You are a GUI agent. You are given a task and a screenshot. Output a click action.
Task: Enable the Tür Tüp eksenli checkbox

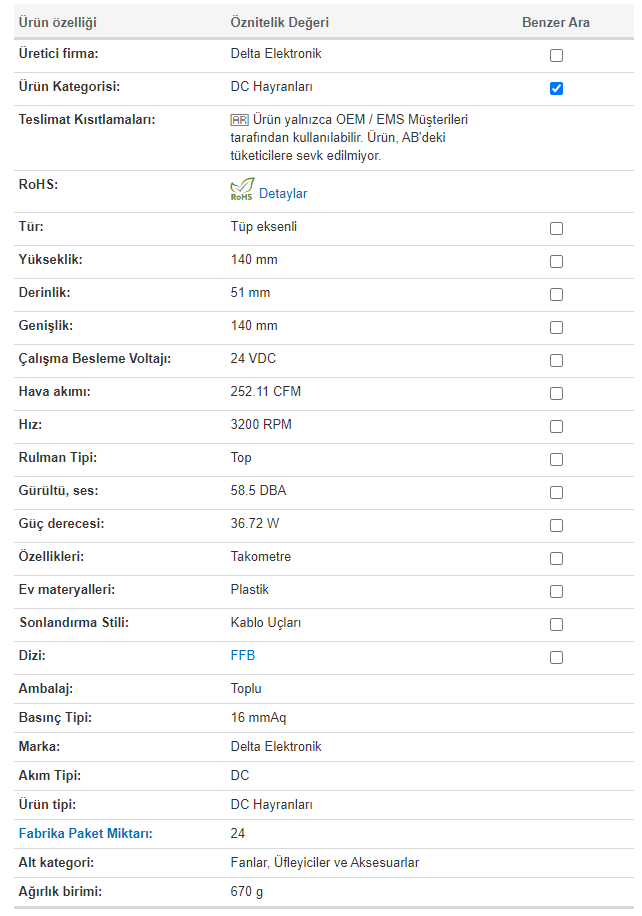click(x=556, y=228)
